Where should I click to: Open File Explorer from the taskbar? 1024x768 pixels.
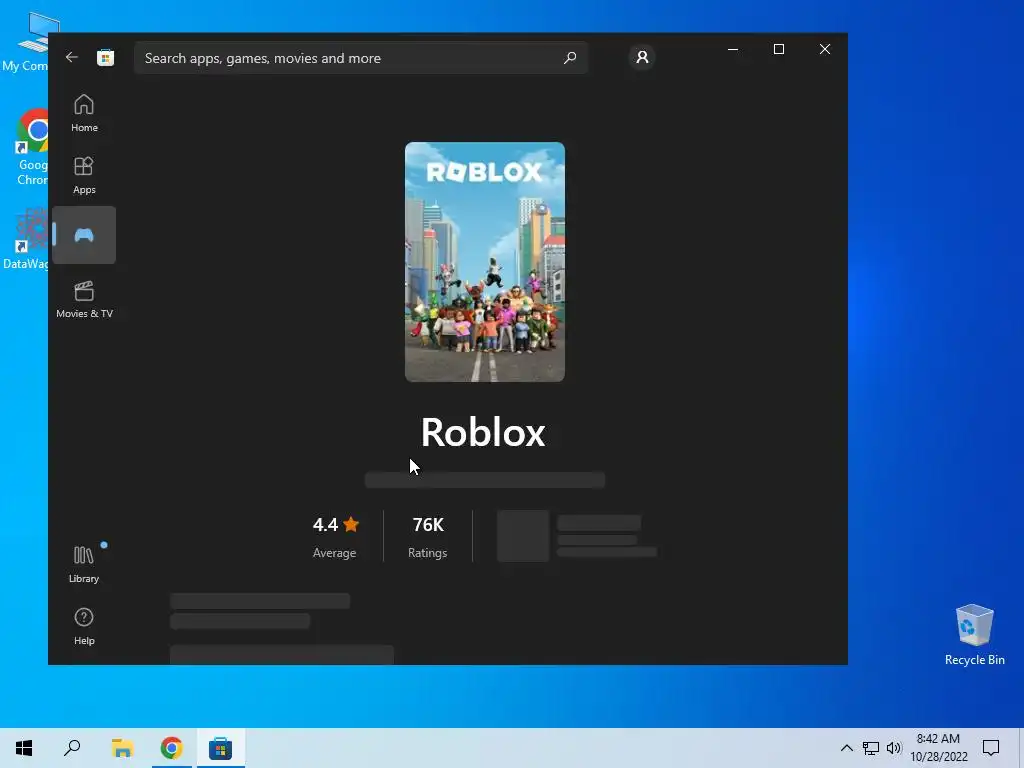tap(122, 748)
